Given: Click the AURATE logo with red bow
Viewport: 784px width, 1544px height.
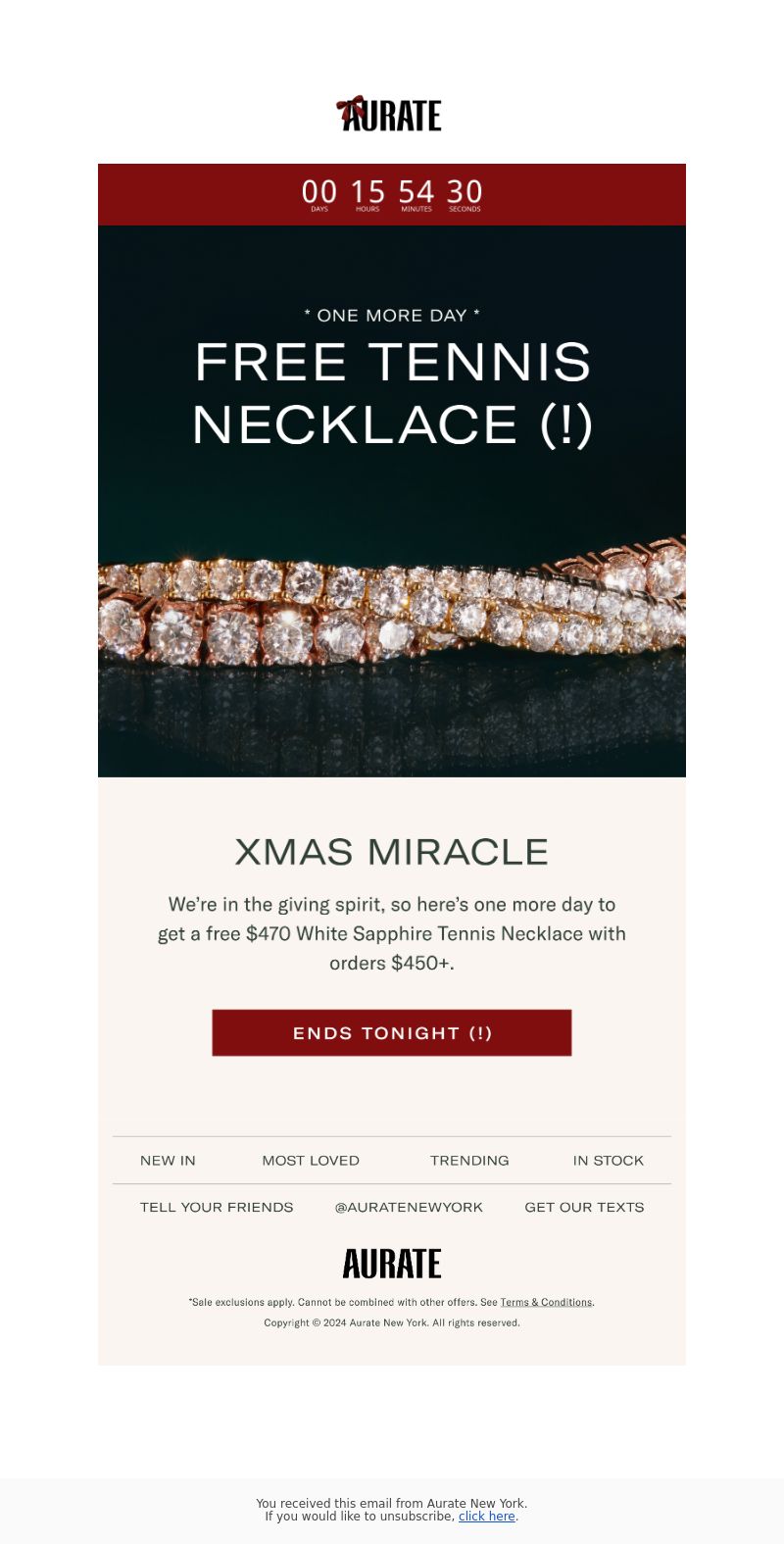Looking at the screenshot, I should (389, 114).
